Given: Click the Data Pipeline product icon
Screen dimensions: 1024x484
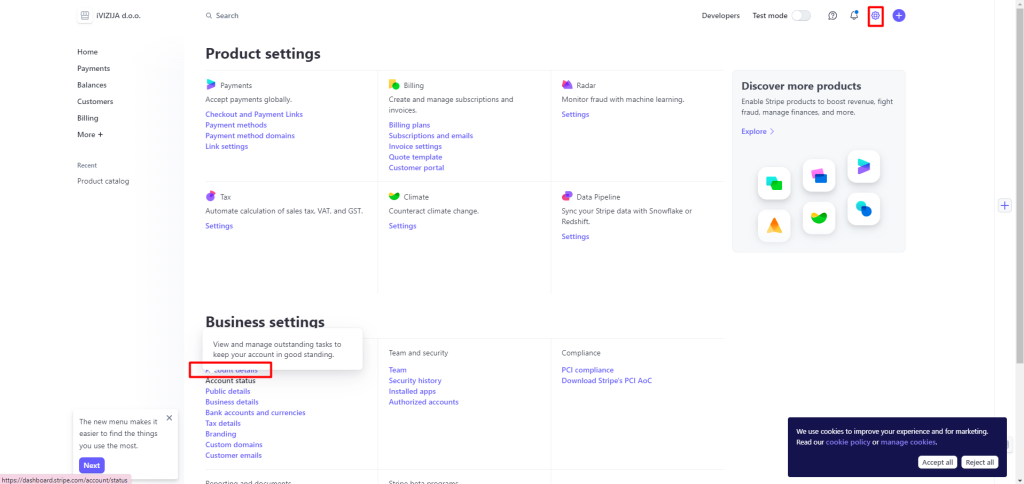Looking at the screenshot, I should pyautogui.click(x=567, y=196).
